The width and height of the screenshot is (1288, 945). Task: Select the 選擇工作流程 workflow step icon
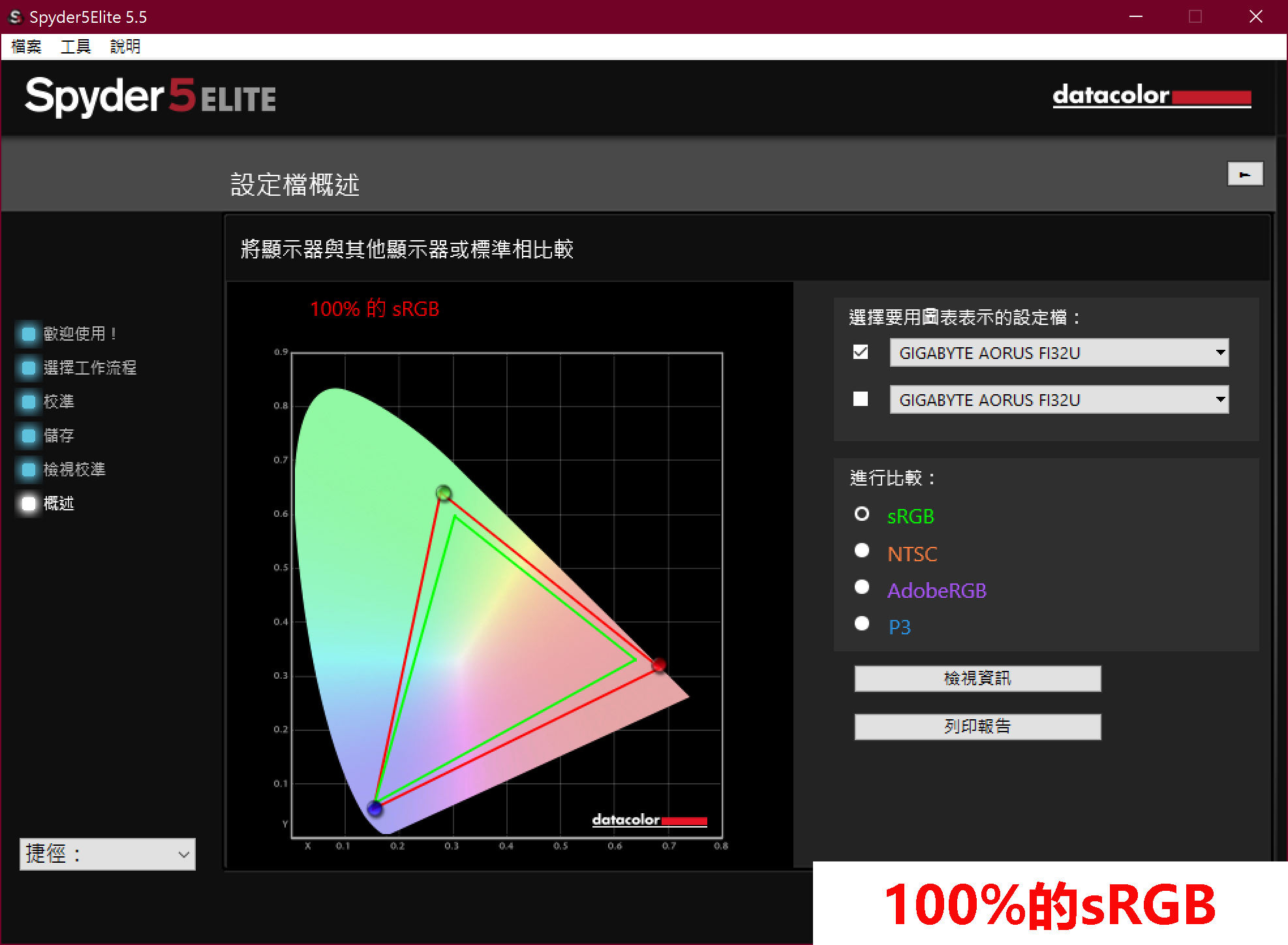pos(28,367)
